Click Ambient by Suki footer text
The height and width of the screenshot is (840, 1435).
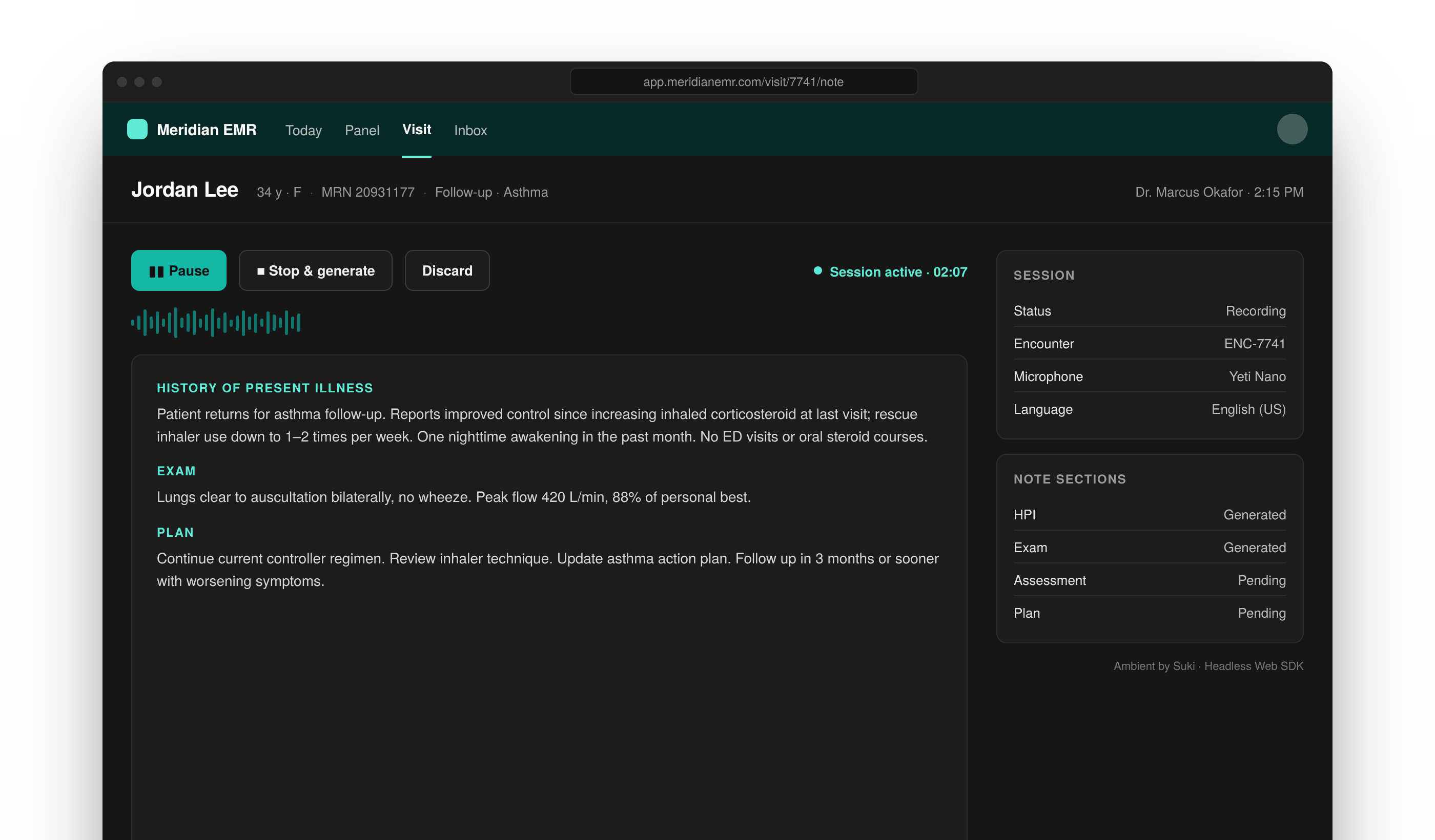click(x=1208, y=666)
